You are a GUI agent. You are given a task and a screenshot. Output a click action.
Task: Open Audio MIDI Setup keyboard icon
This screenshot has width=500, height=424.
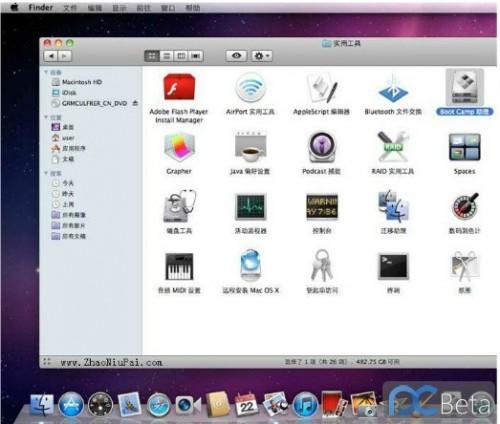click(179, 266)
